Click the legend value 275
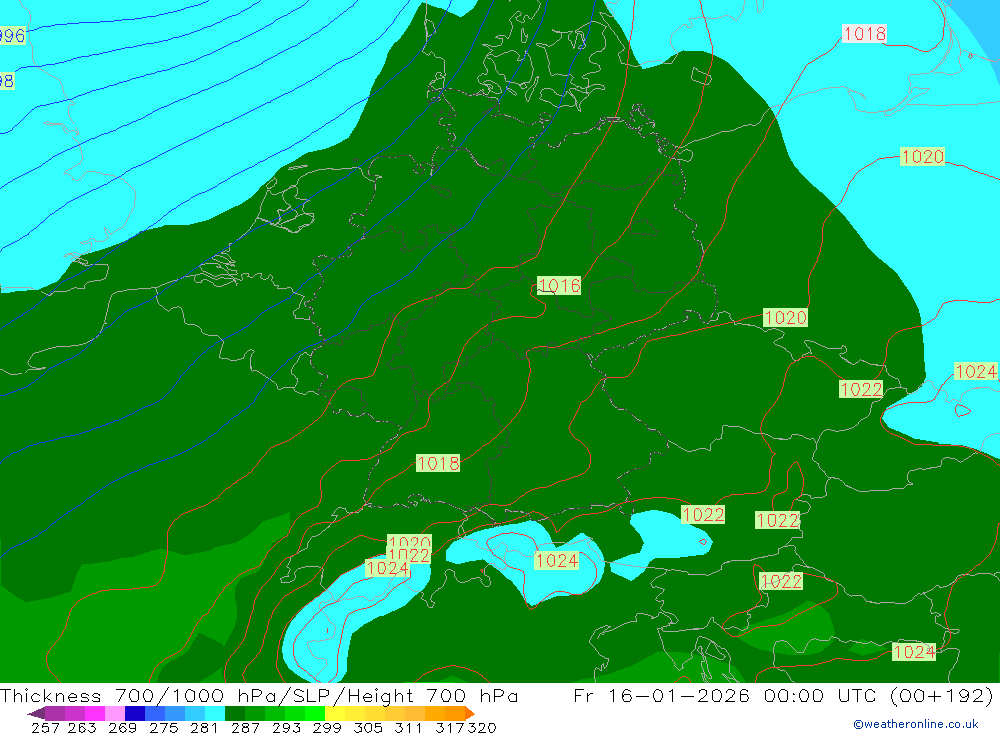This screenshot has height=733, width=1000. (163, 727)
